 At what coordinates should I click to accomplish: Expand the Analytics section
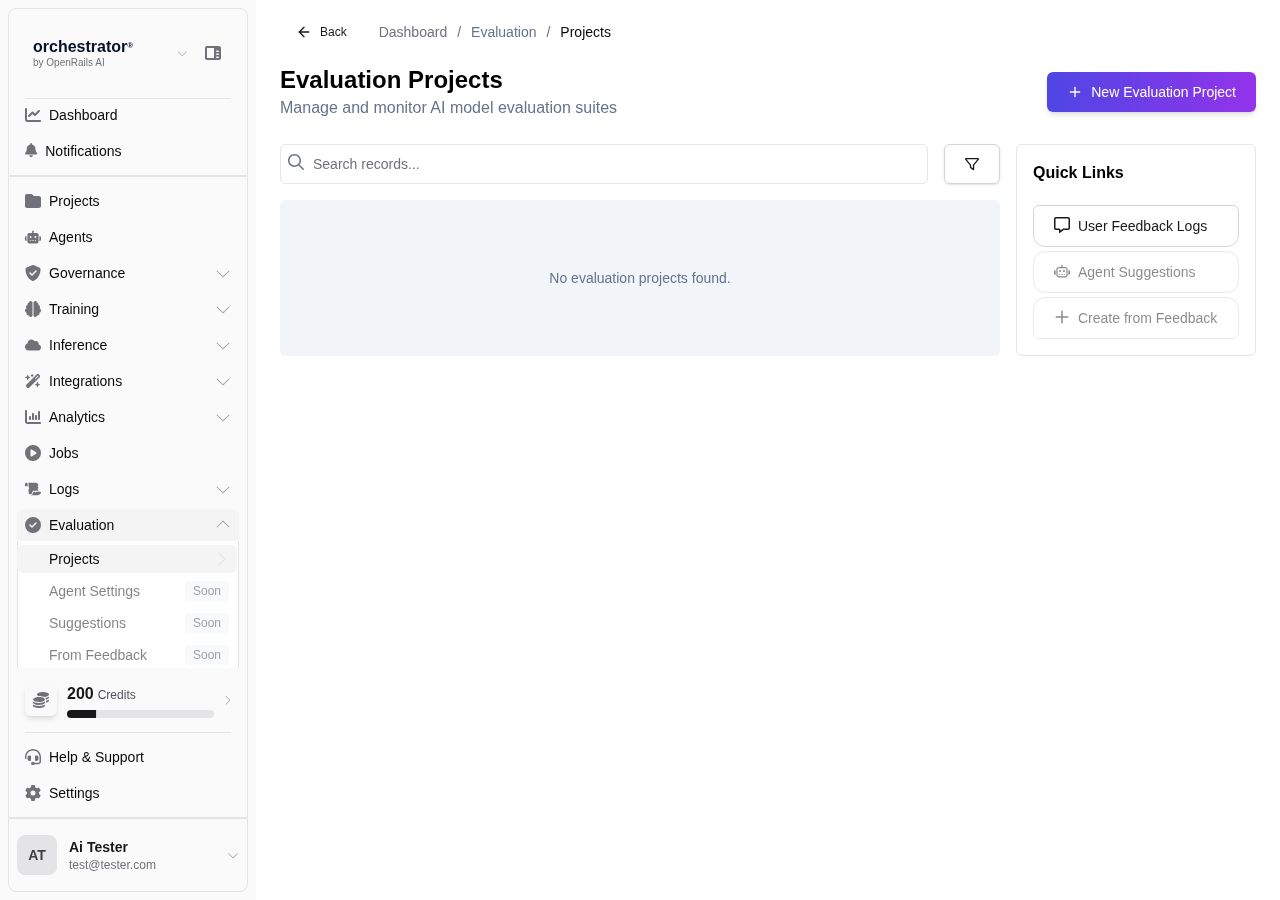pyautogui.click(x=223, y=417)
